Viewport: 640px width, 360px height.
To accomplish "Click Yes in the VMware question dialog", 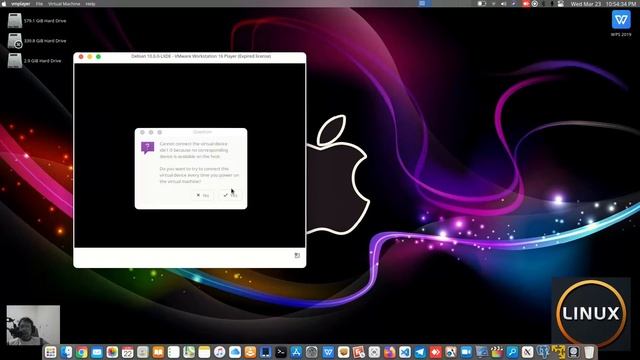I will coord(230,195).
